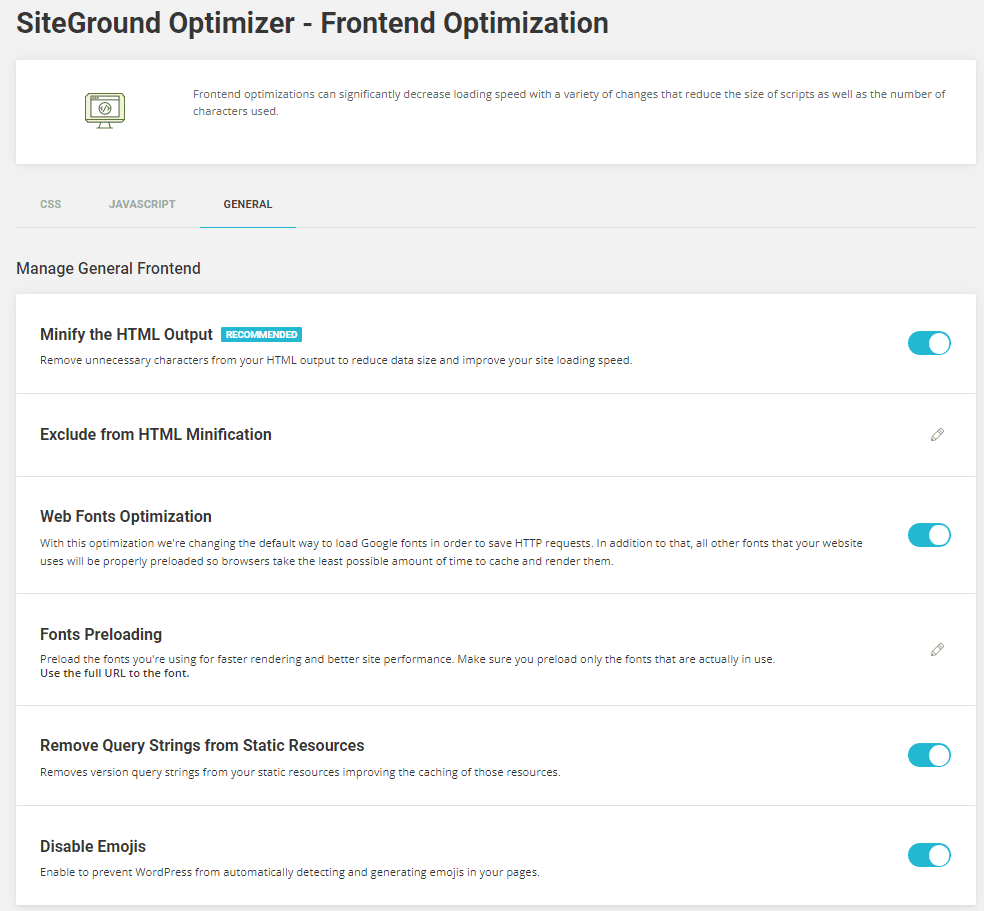Select the General tab
The height and width of the screenshot is (911, 984).
pyautogui.click(x=248, y=204)
